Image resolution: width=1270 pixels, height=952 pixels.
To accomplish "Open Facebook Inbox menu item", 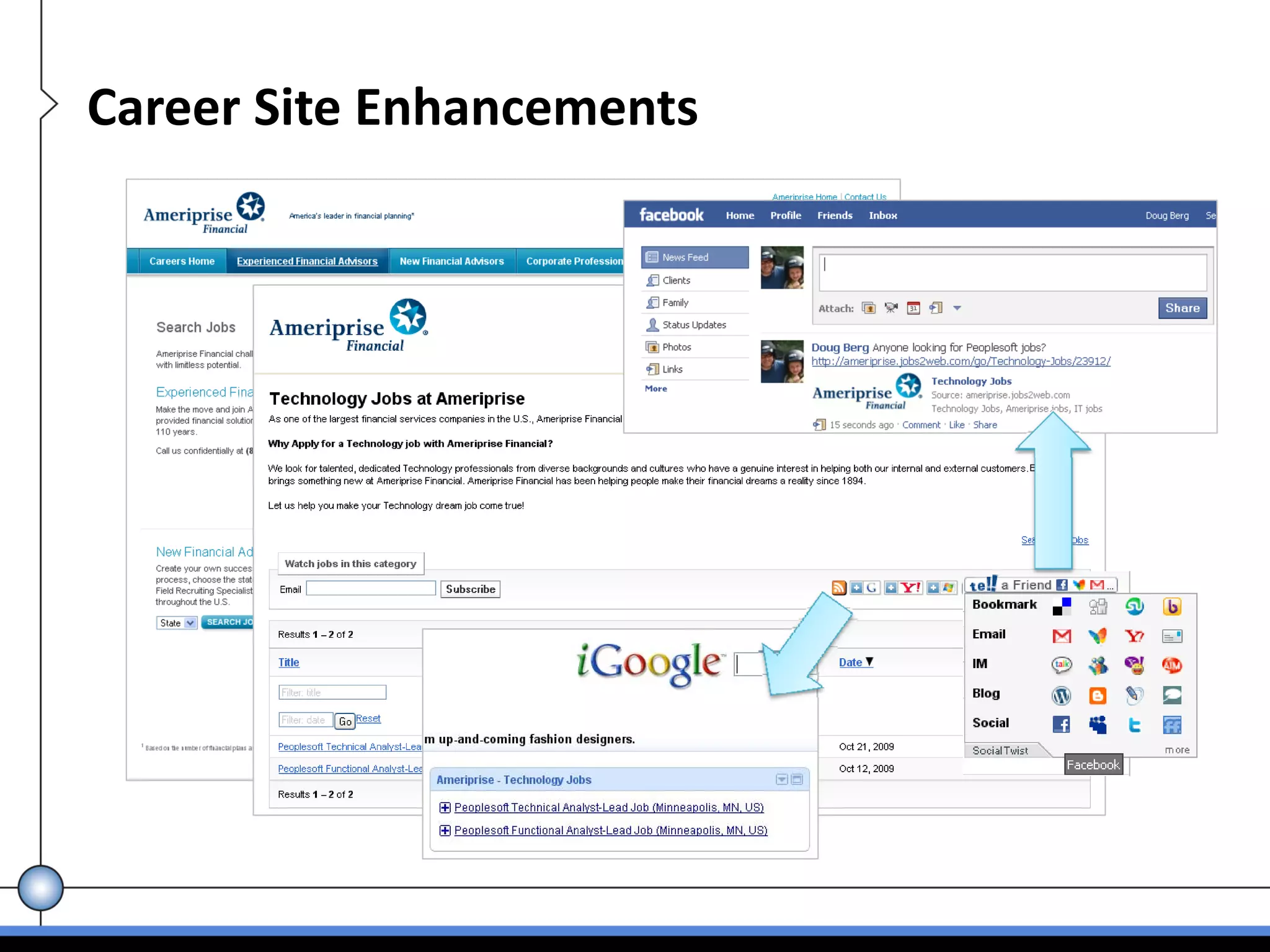I will pos(883,216).
